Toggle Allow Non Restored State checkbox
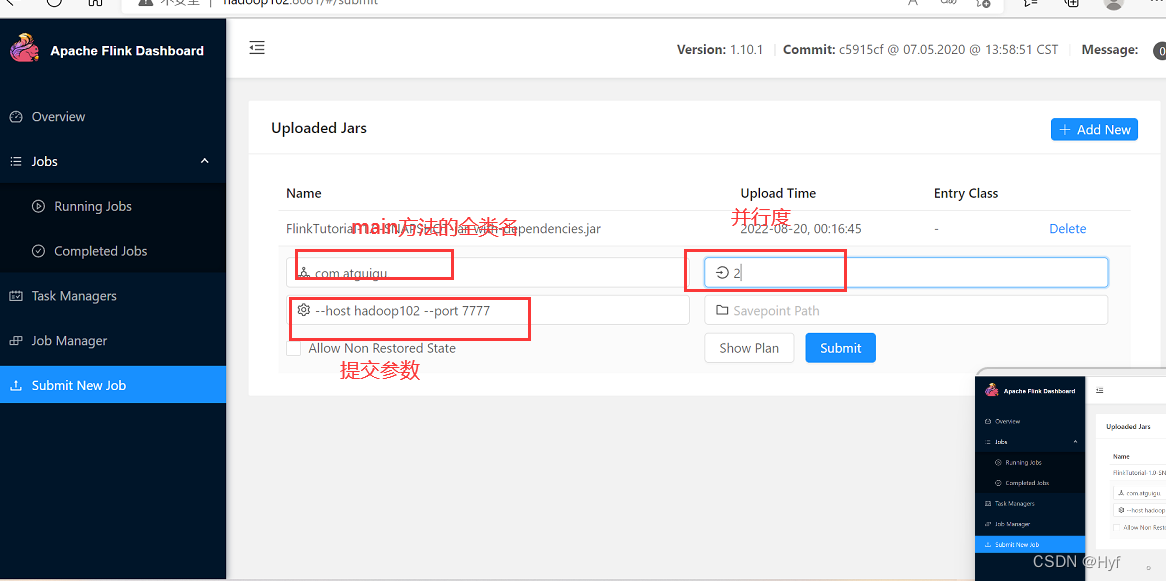 pos(294,348)
